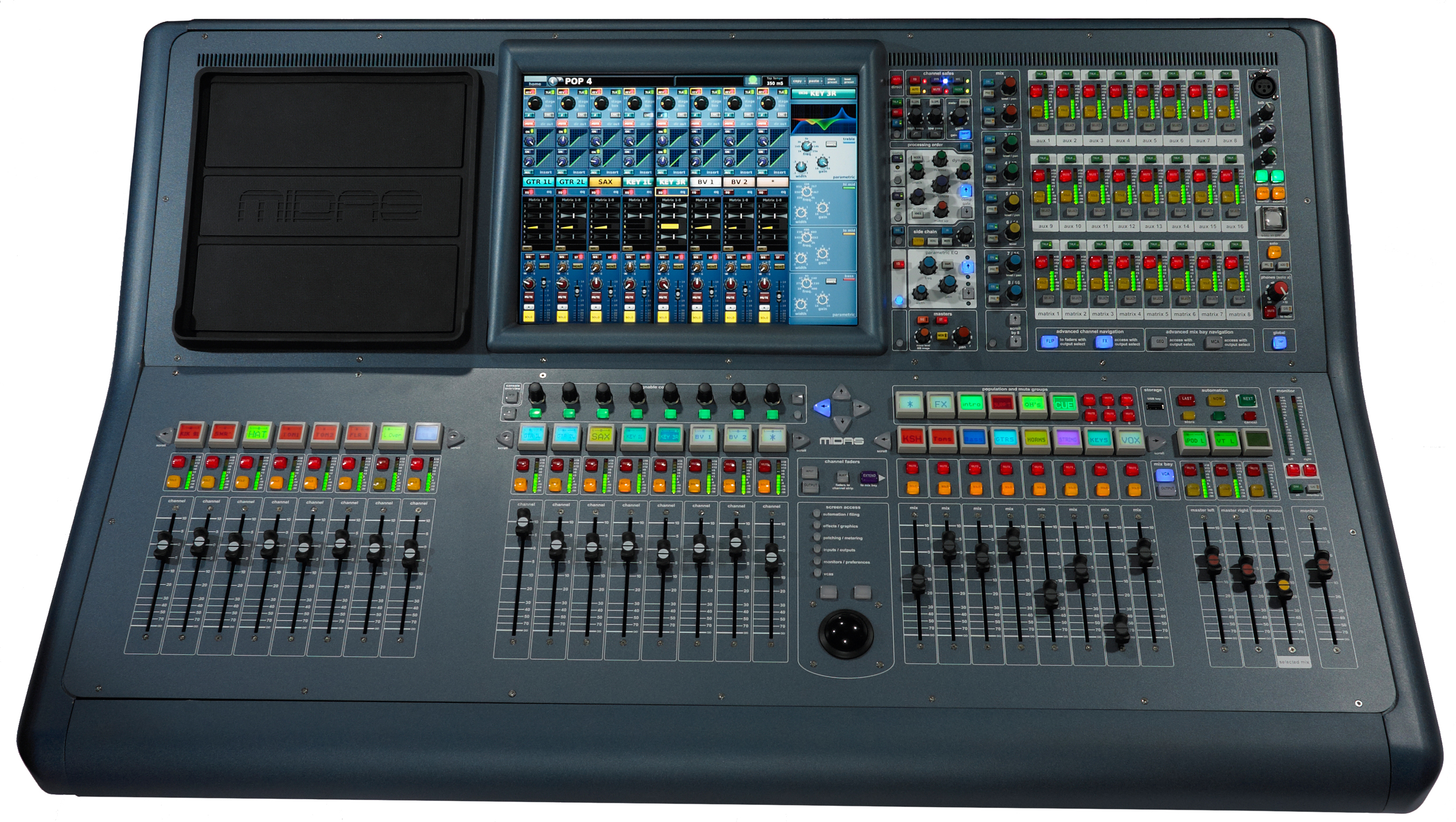Solo GTR 1L on the touchscreen

click(x=529, y=316)
